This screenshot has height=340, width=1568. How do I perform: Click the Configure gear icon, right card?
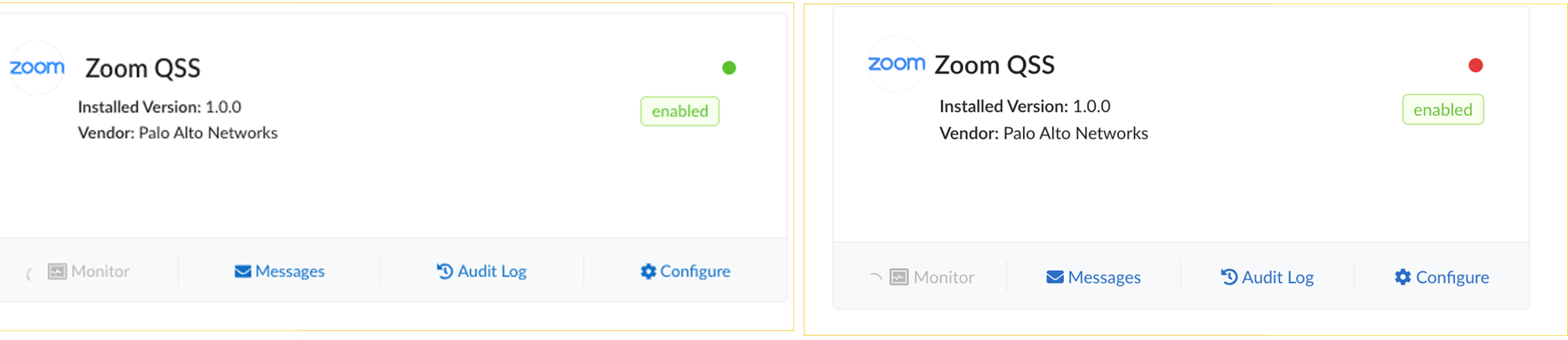[1403, 277]
